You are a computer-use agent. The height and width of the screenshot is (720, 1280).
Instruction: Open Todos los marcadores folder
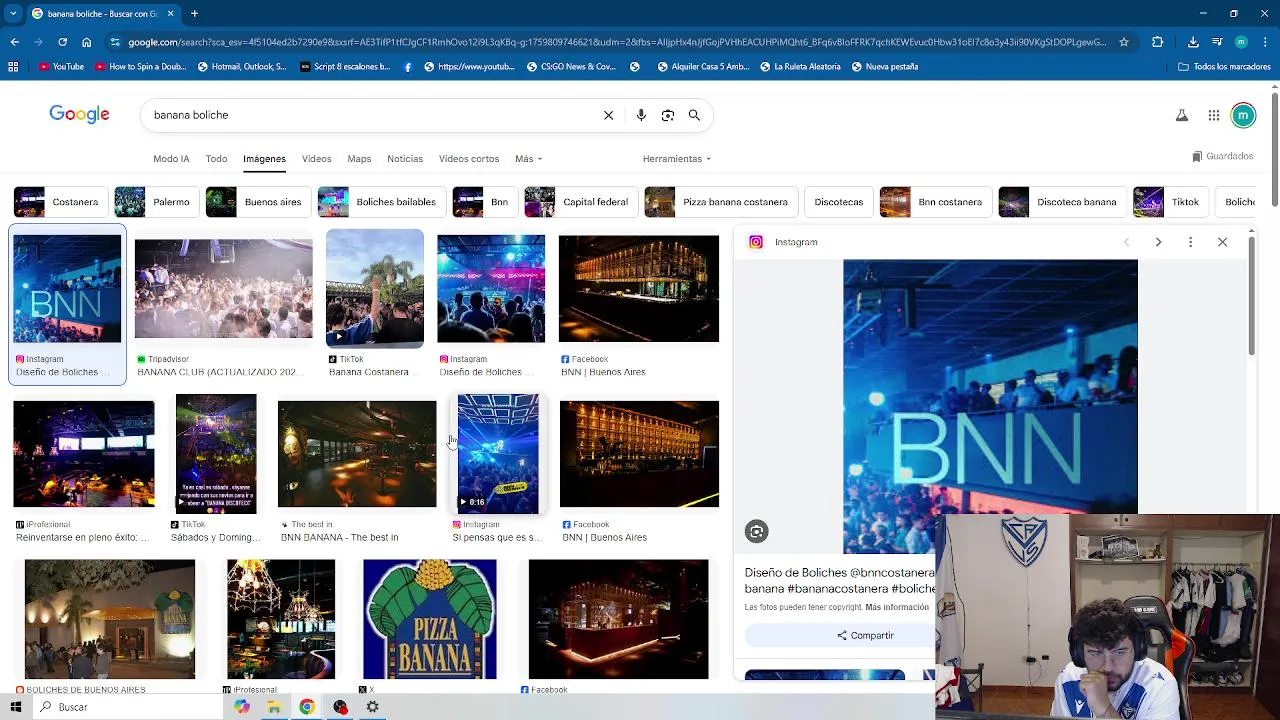[x=1224, y=67]
